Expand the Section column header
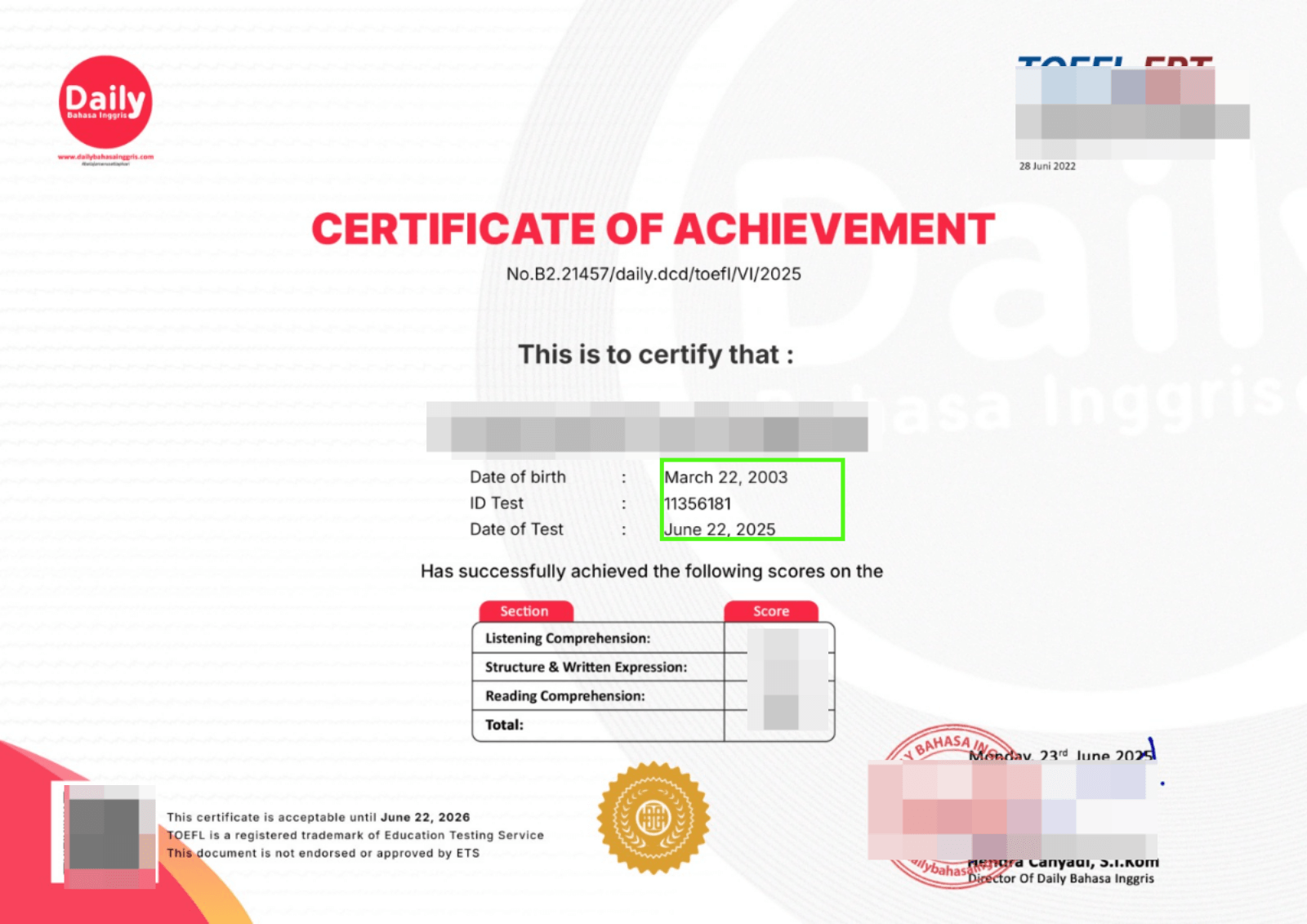 (525, 611)
